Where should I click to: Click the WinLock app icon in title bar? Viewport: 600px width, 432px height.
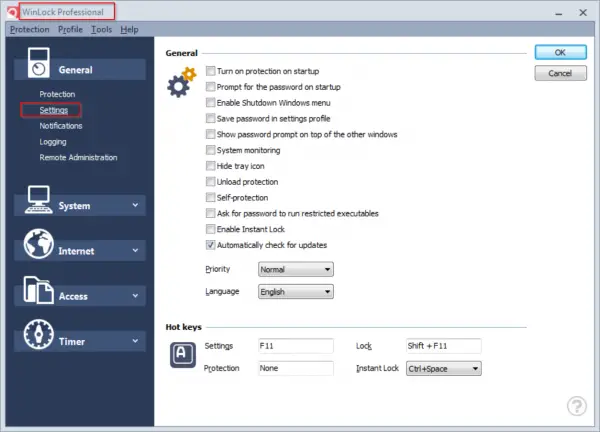[x=12, y=12]
